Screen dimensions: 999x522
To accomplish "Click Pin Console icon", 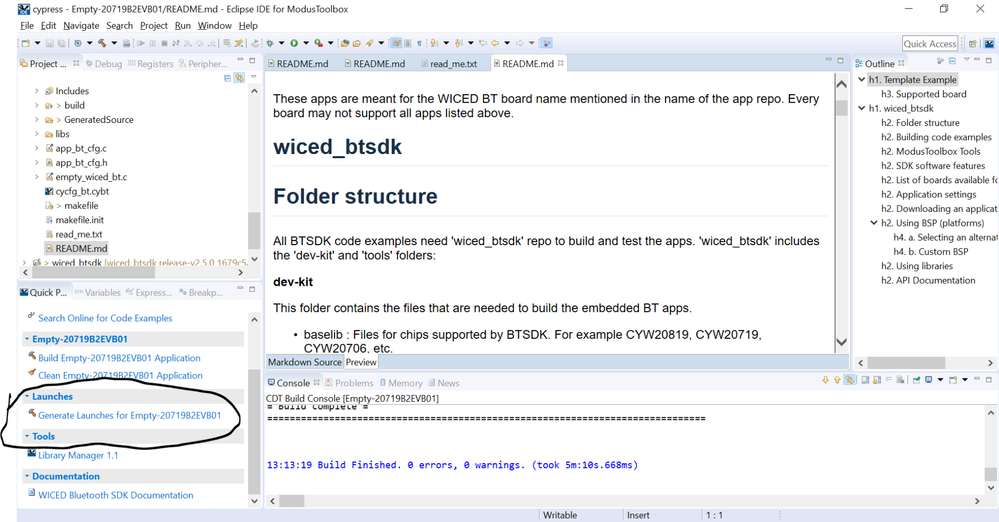I will pos(916,380).
